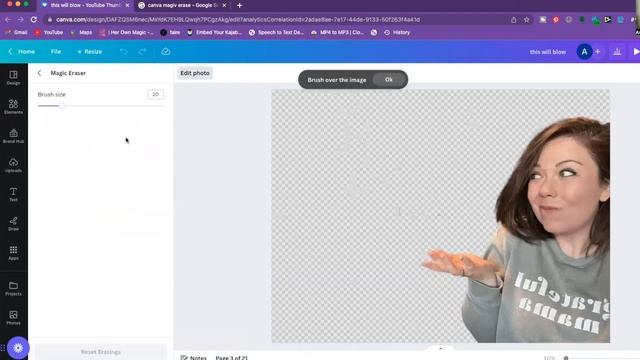Click Ok on brush prompt
This screenshot has width=640, height=360.
click(x=389, y=80)
